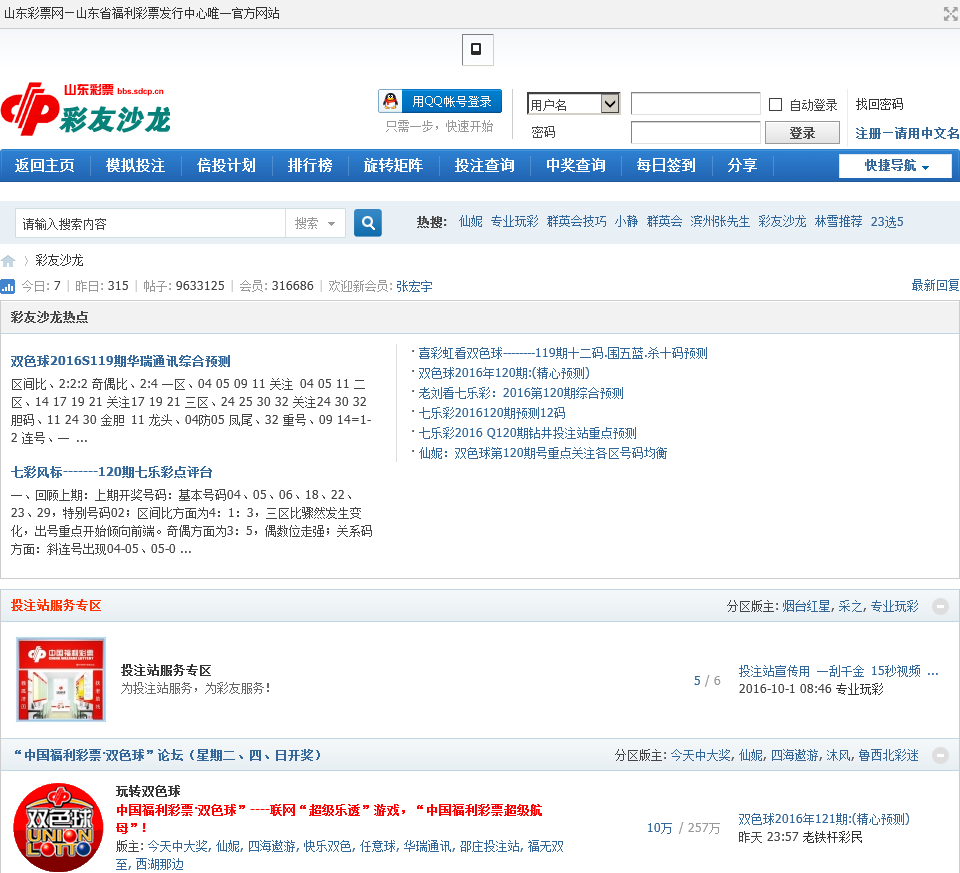The height and width of the screenshot is (873, 960).
Task: Open 排行榜 in the nav bar
Action: 310,165
